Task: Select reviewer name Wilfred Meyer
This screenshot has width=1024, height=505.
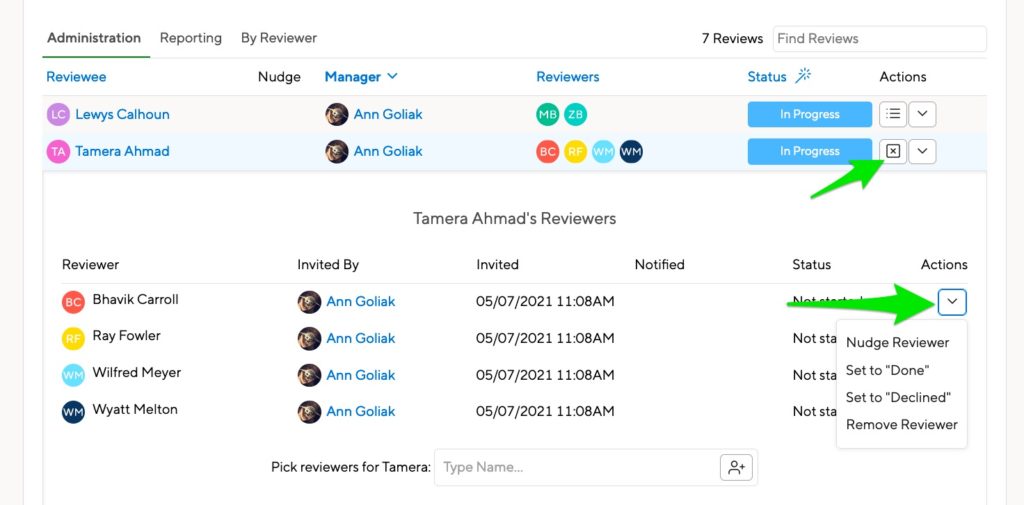Action: (x=136, y=372)
